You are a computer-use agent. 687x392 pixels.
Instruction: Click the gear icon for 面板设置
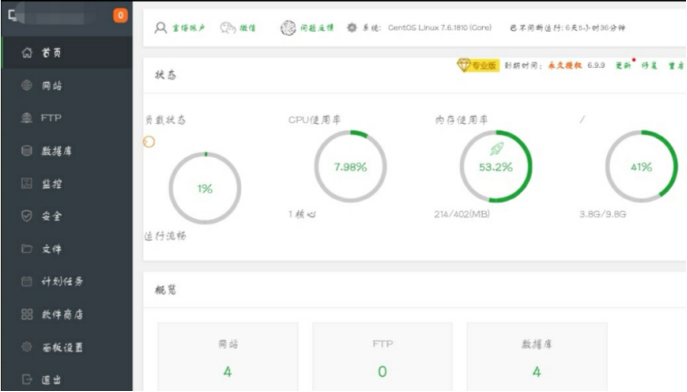coord(27,347)
